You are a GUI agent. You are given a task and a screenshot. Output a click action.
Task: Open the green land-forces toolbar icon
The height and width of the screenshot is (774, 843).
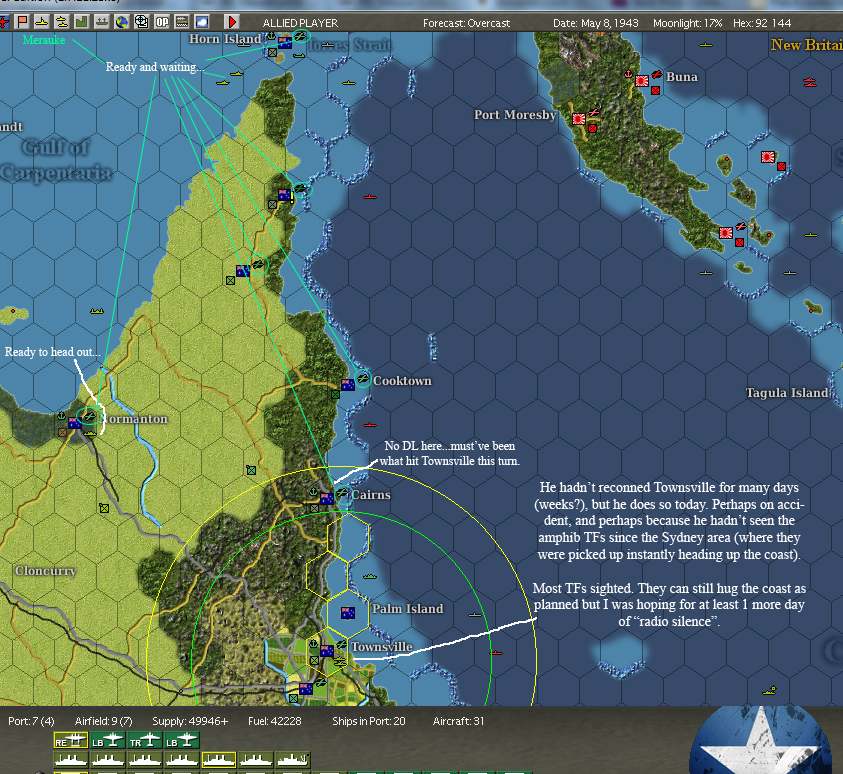tap(81, 22)
